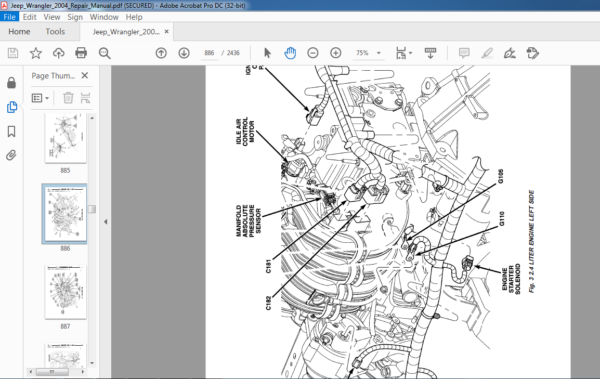Screen dimensions: 600x379
Task: Bookmark file with the star icon
Action: 36,53
